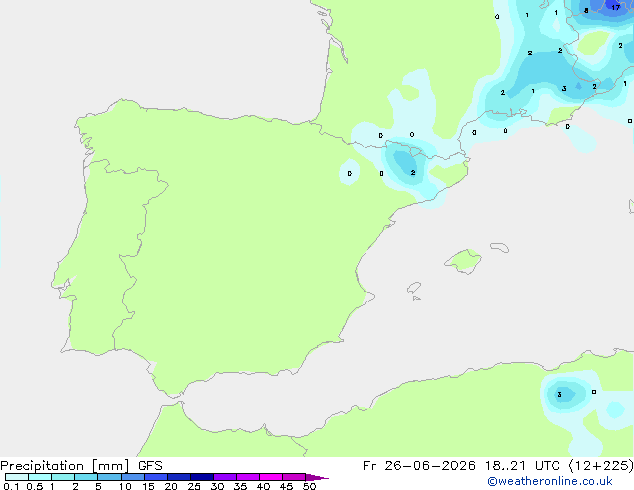Click the weatheronline.co.uk link
634x490 pixels.
point(550,481)
